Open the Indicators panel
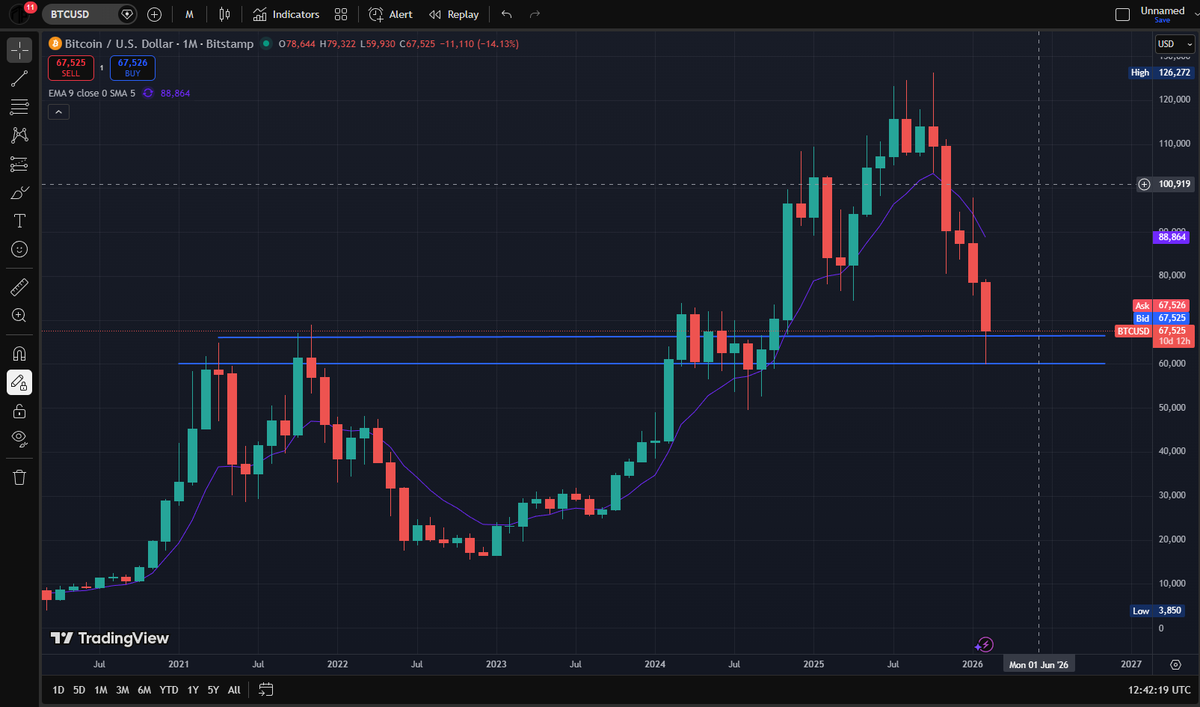1200x707 pixels. tap(284, 14)
